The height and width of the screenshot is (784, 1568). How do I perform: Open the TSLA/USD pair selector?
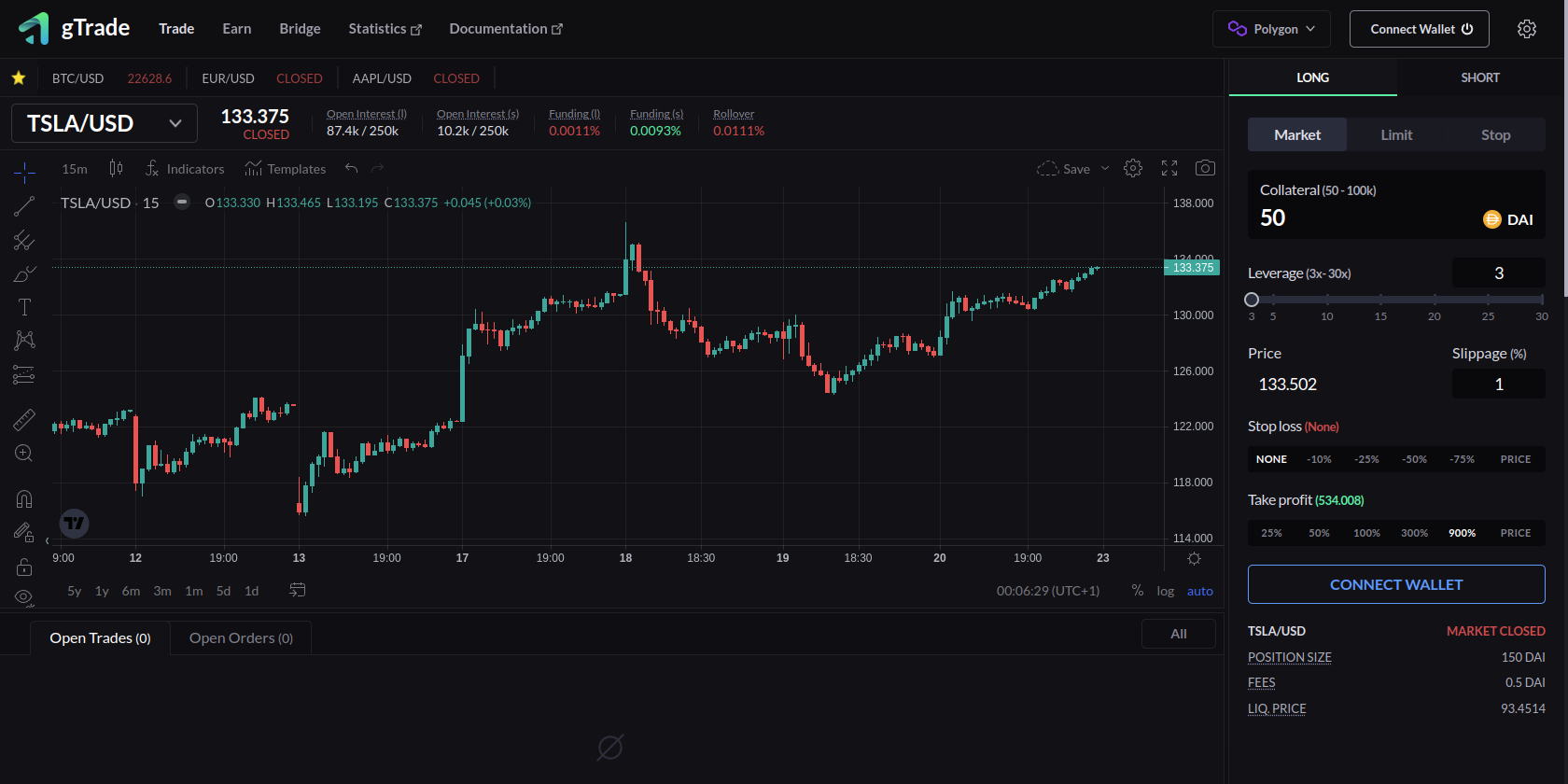pos(105,123)
